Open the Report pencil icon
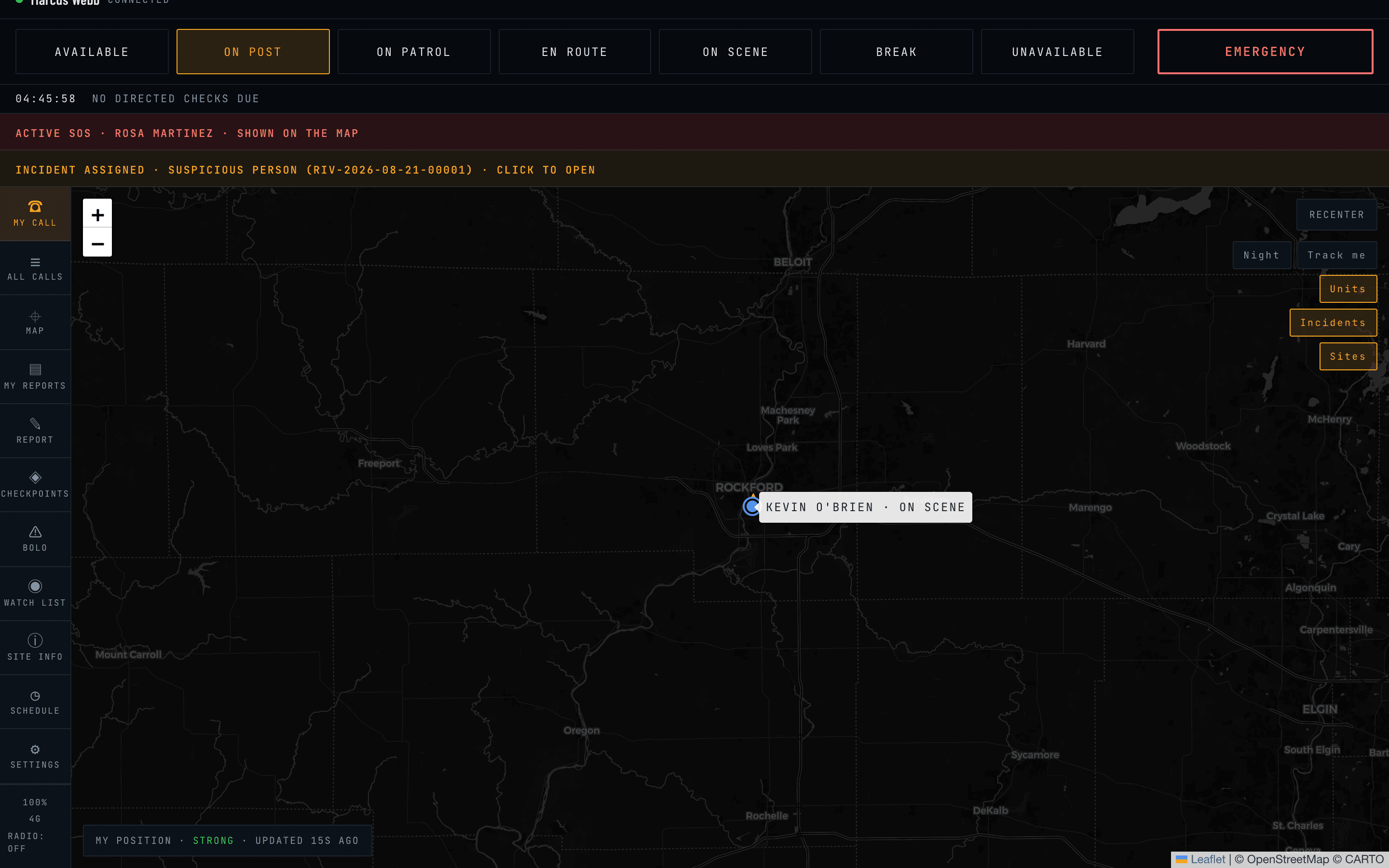 35,424
